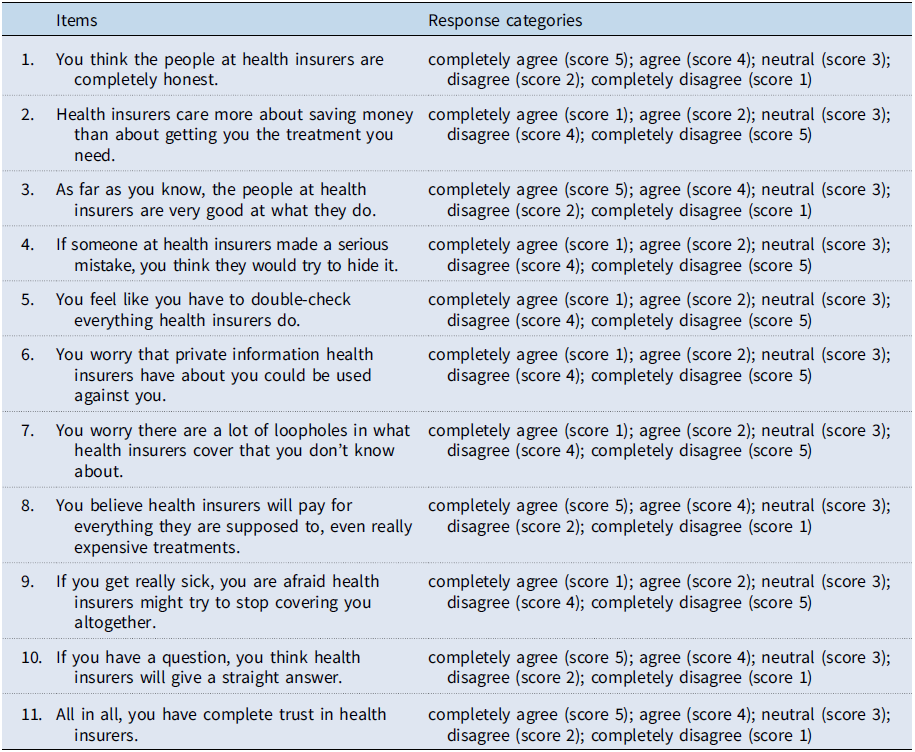Select response categories for straight answer item
915x752 pixels.
(x=658, y=667)
